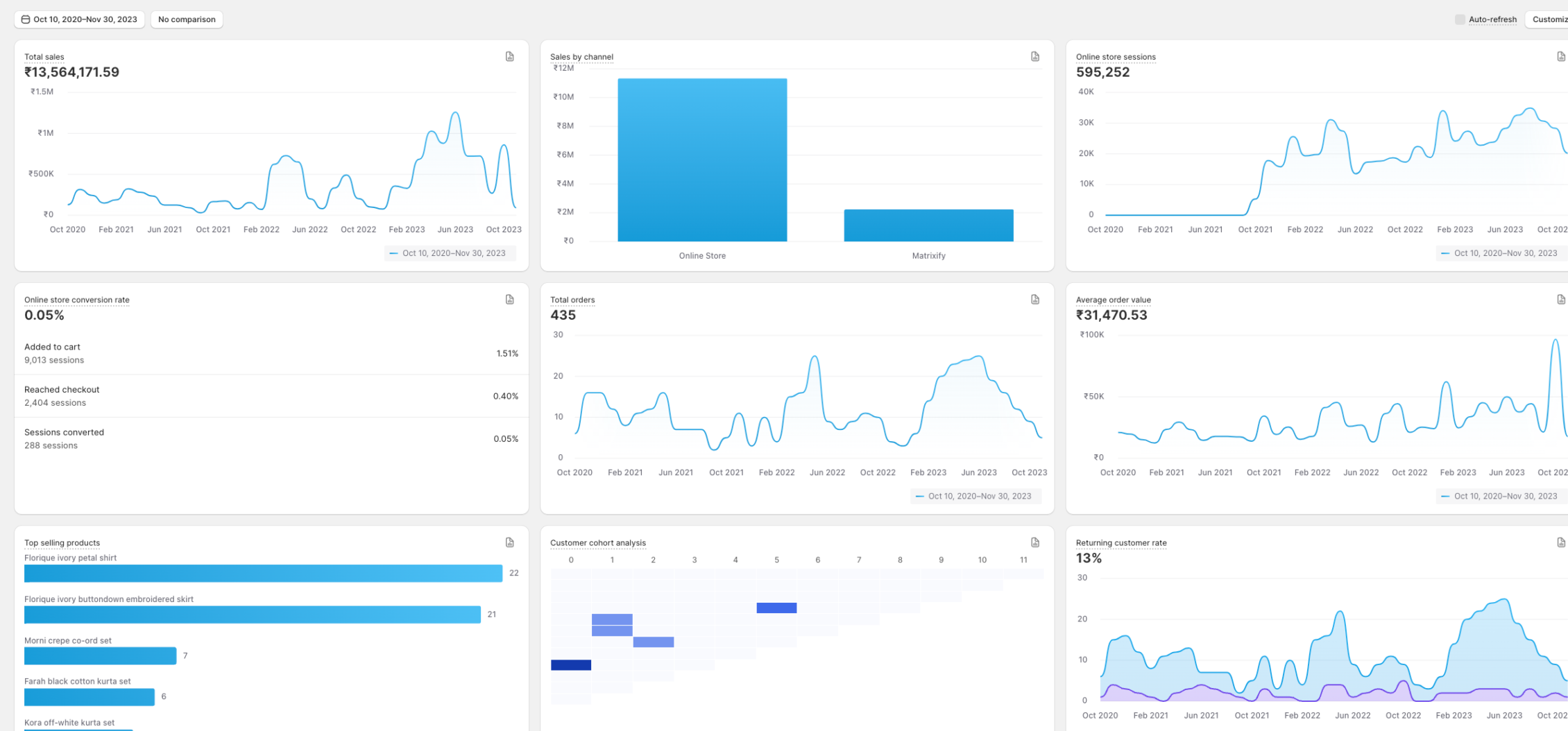
Task: Click the export icon on Sales by channel card
Action: point(1036,56)
